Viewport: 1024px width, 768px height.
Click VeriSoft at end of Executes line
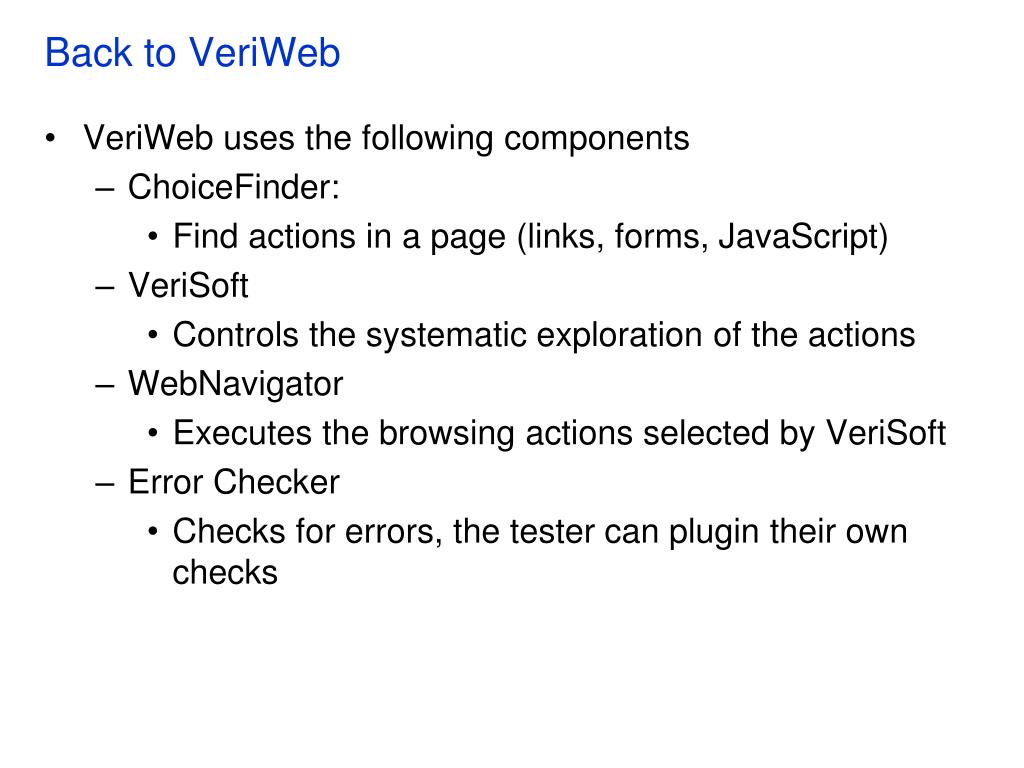[x=886, y=433]
